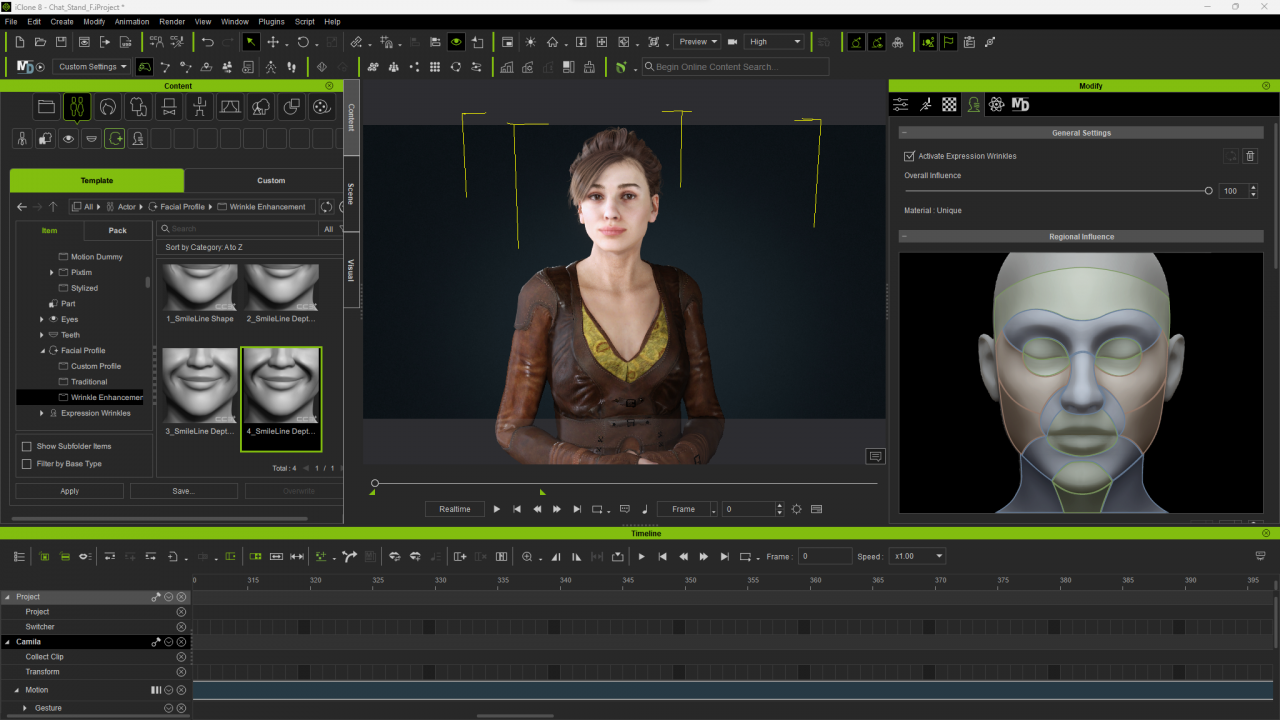
Task: Open the High render quality dropdown
Action: [774, 42]
